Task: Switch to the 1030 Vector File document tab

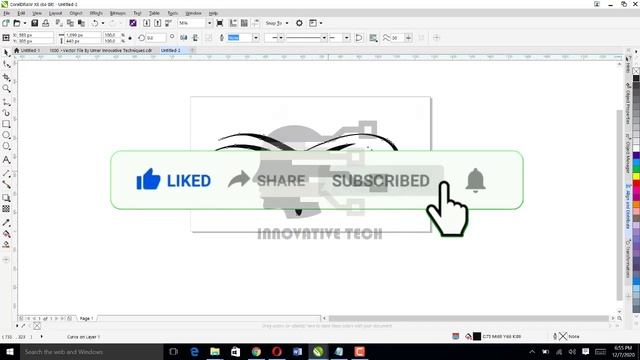Action: (100, 50)
